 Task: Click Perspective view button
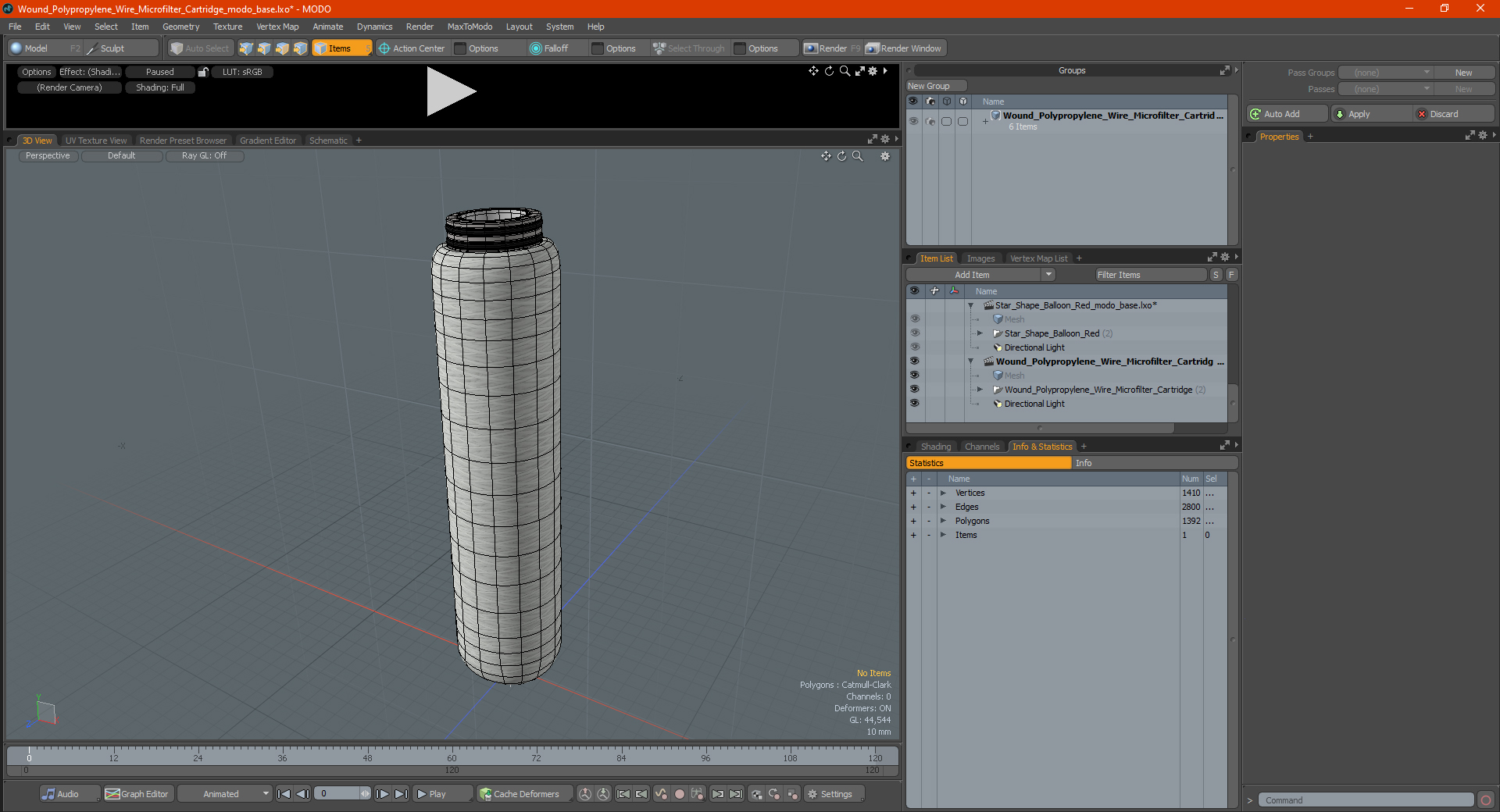[48, 156]
